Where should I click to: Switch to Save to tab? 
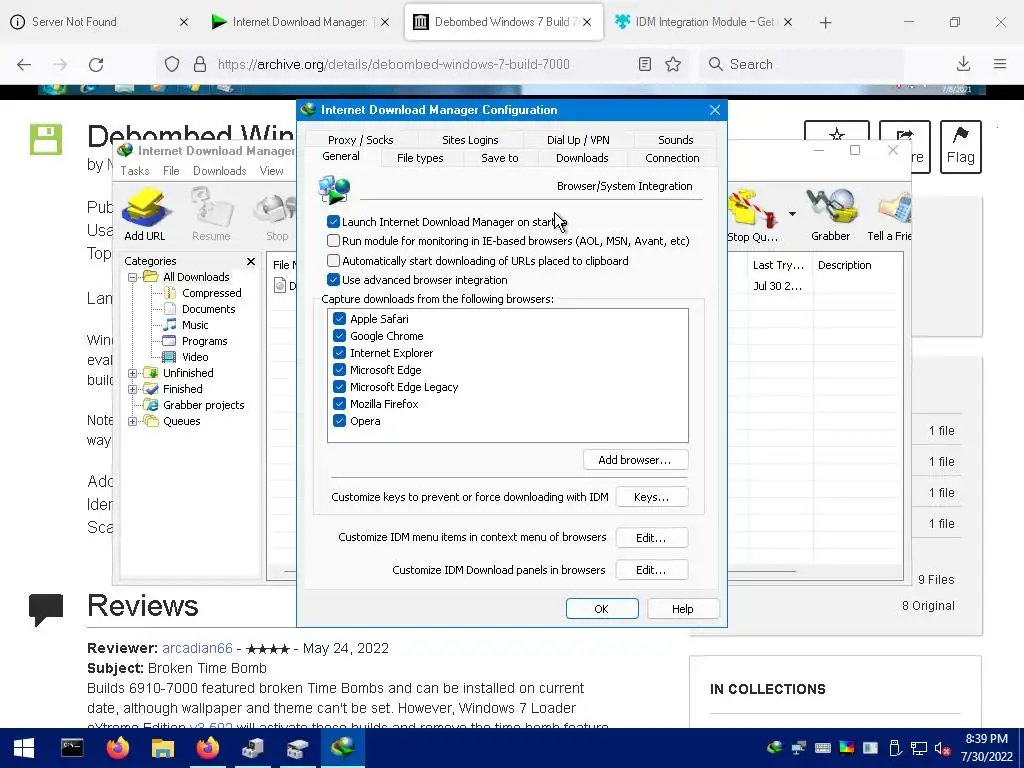click(500, 158)
